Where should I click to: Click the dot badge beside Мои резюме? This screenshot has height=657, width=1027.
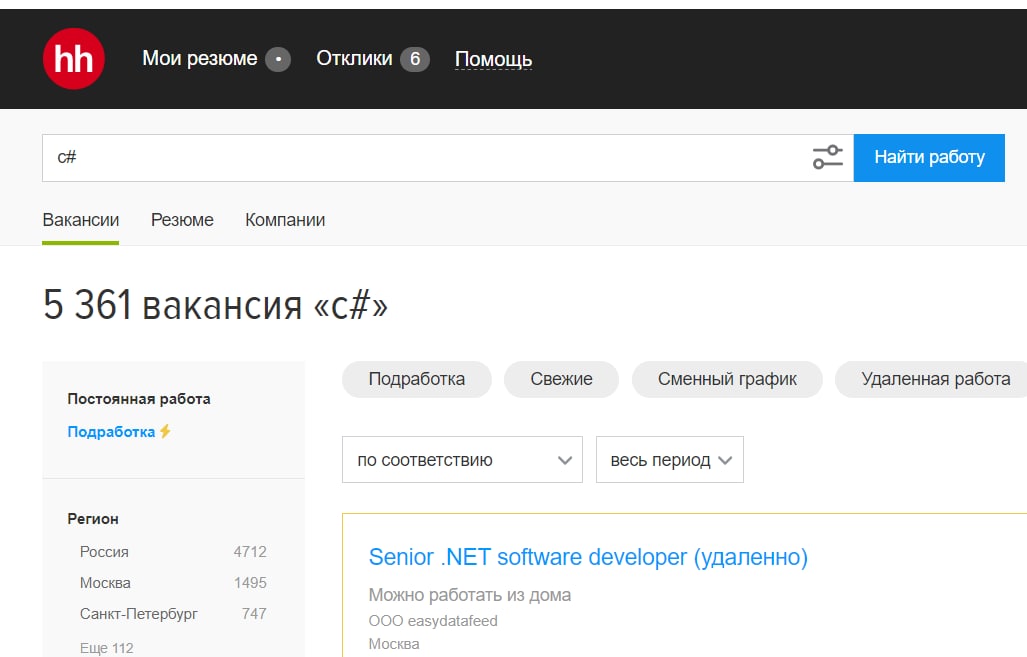[278, 60]
